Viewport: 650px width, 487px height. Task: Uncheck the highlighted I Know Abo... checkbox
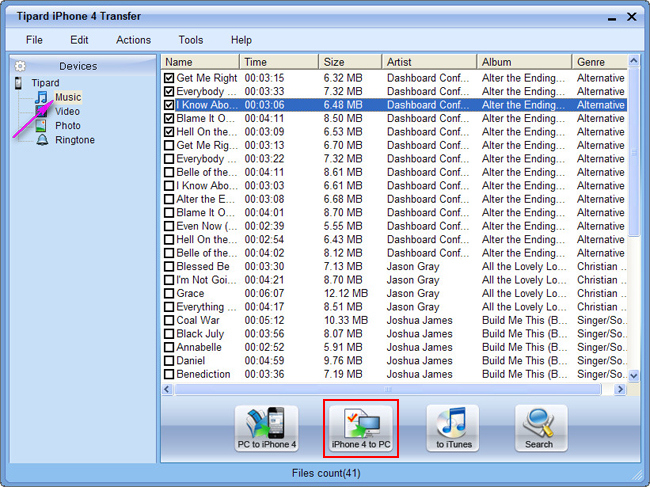pos(169,105)
